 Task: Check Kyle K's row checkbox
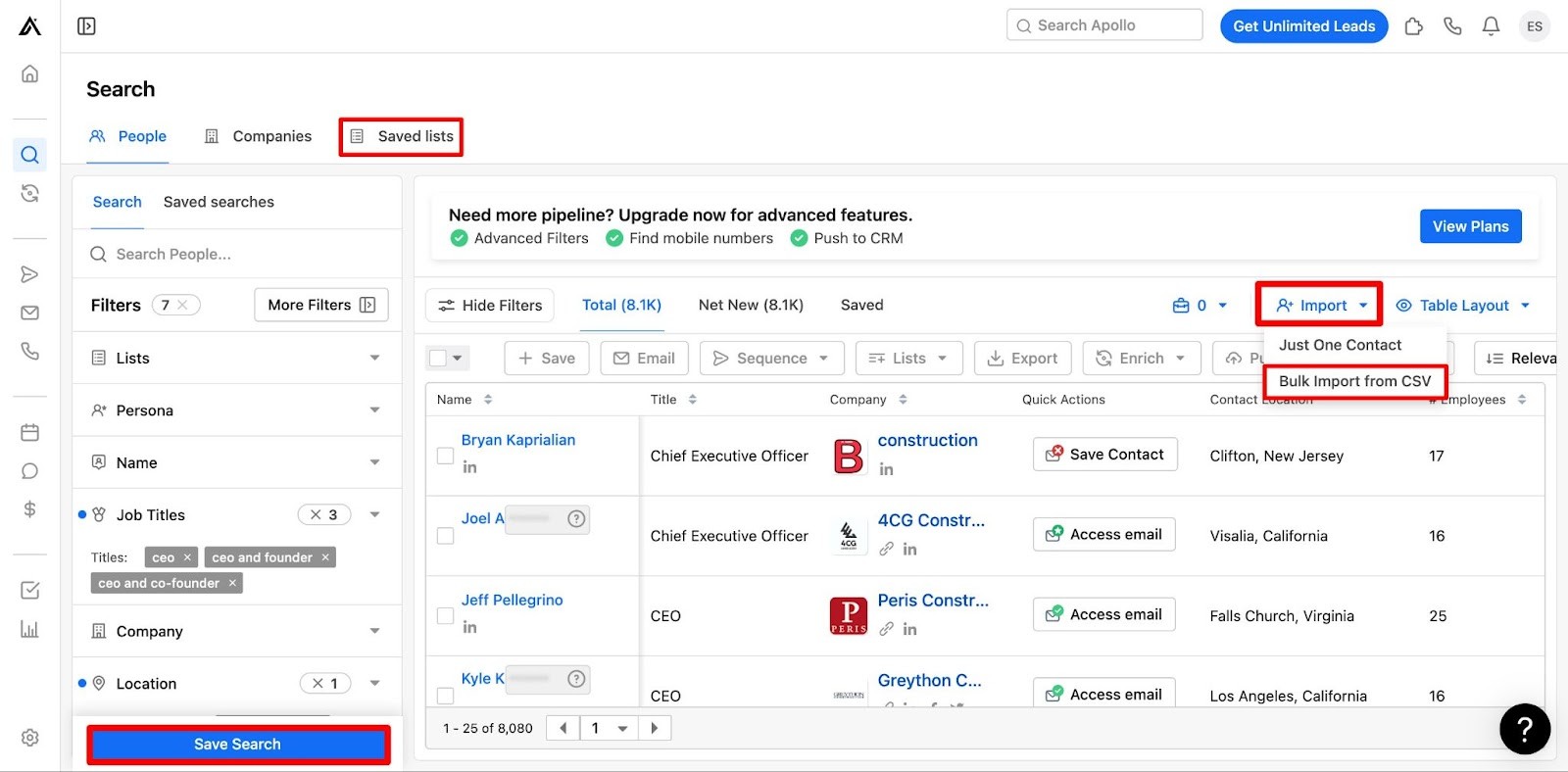coord(445,696)
